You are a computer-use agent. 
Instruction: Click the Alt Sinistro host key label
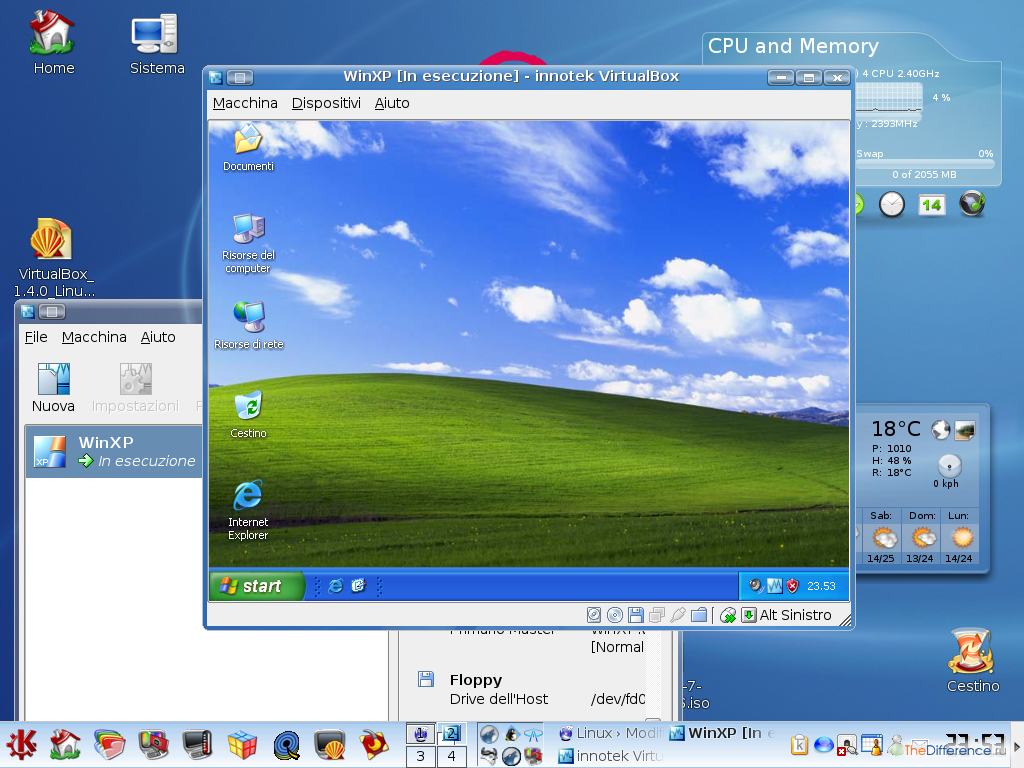coord(795,615)
